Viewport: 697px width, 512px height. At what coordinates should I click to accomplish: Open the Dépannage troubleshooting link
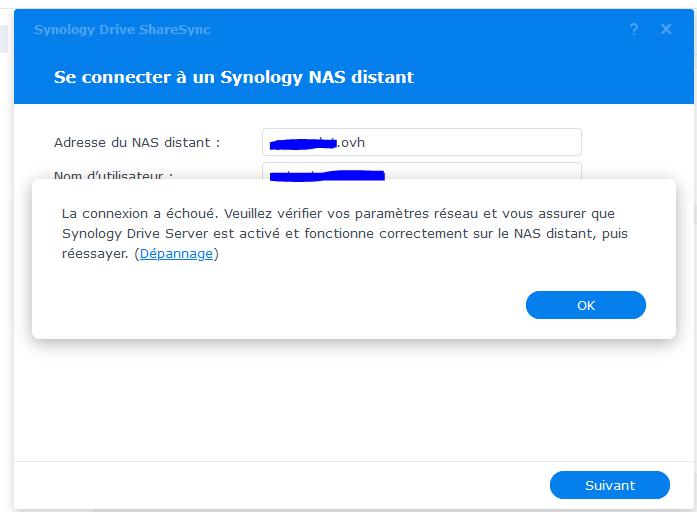[176, 254]
